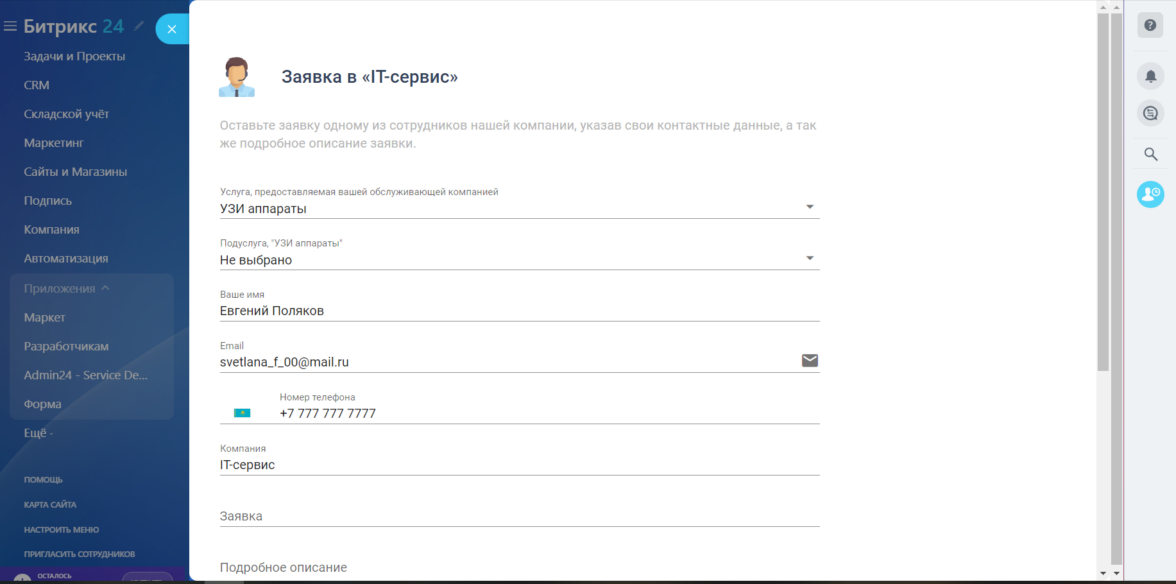Screen dimensions: 1176x584
Task: Click the search magnifier icon
Action: (1150, 154)
